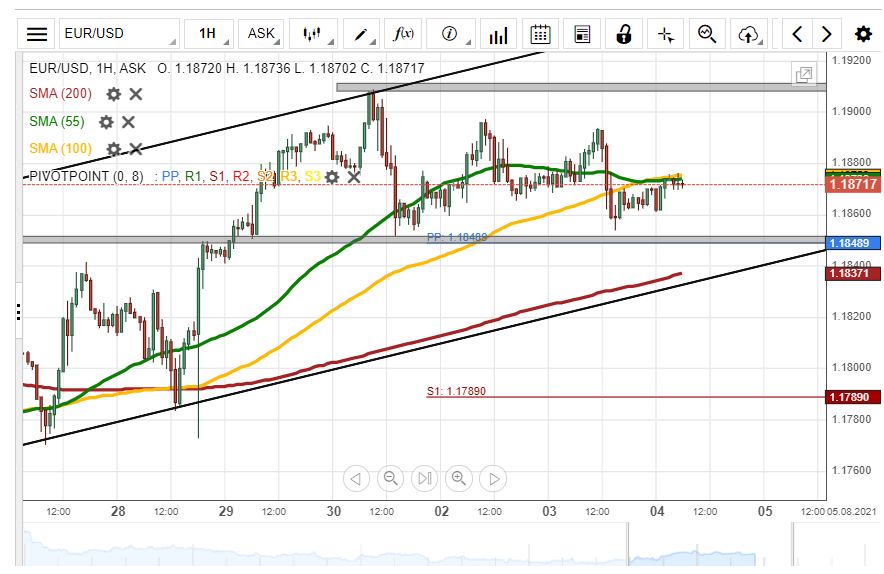Remove the SMA (200) indicator
This screenshot has height=574, width=884.
(x=136, y=94)
